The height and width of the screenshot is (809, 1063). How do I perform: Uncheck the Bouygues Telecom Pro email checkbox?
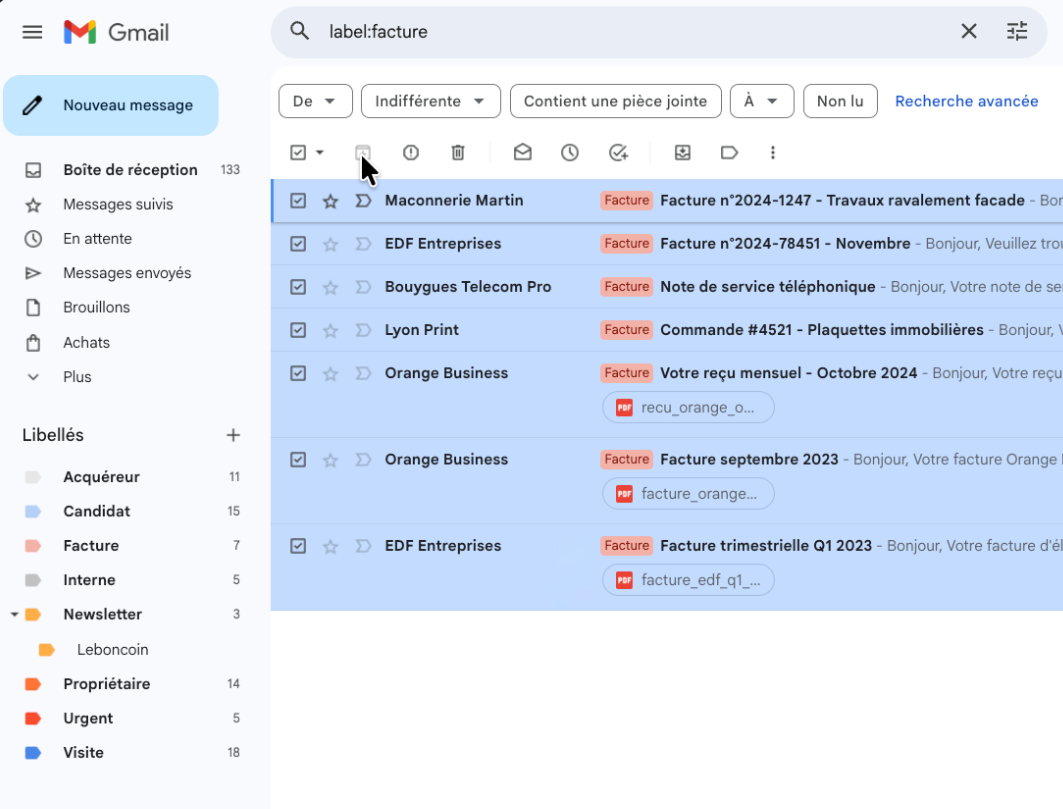pos(298,287)
